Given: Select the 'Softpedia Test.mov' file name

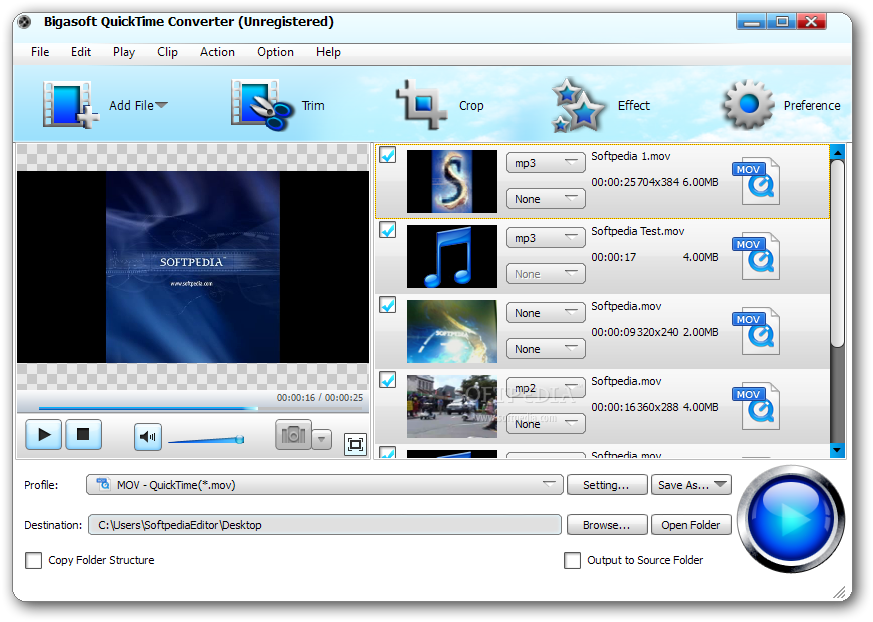Looking at the screenshot, I should 637,231.
